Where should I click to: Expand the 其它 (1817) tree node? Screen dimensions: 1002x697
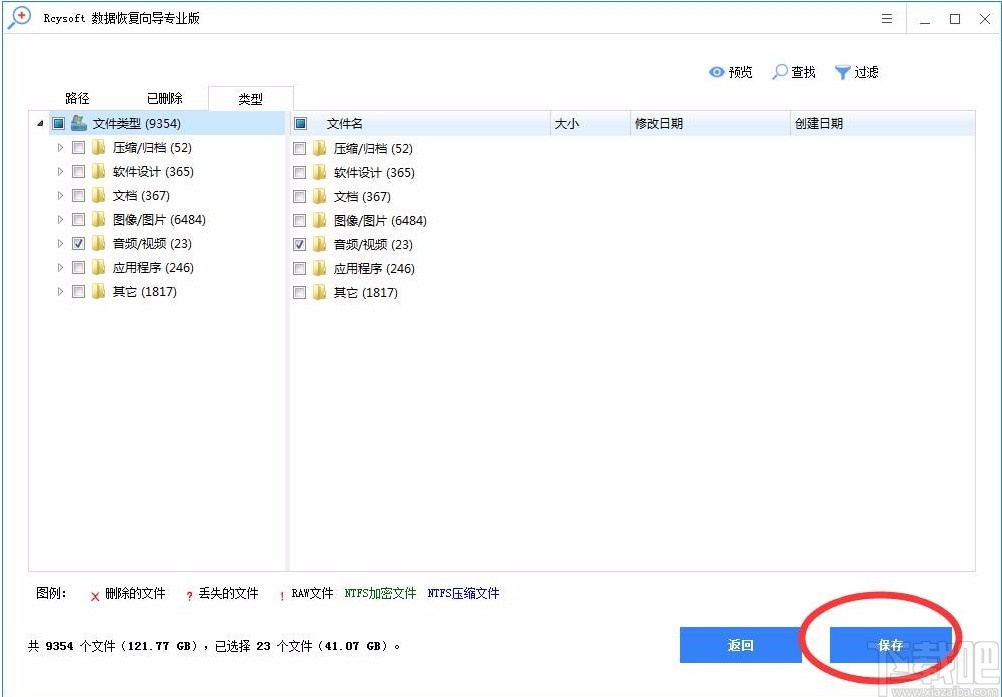coord(60,291)
